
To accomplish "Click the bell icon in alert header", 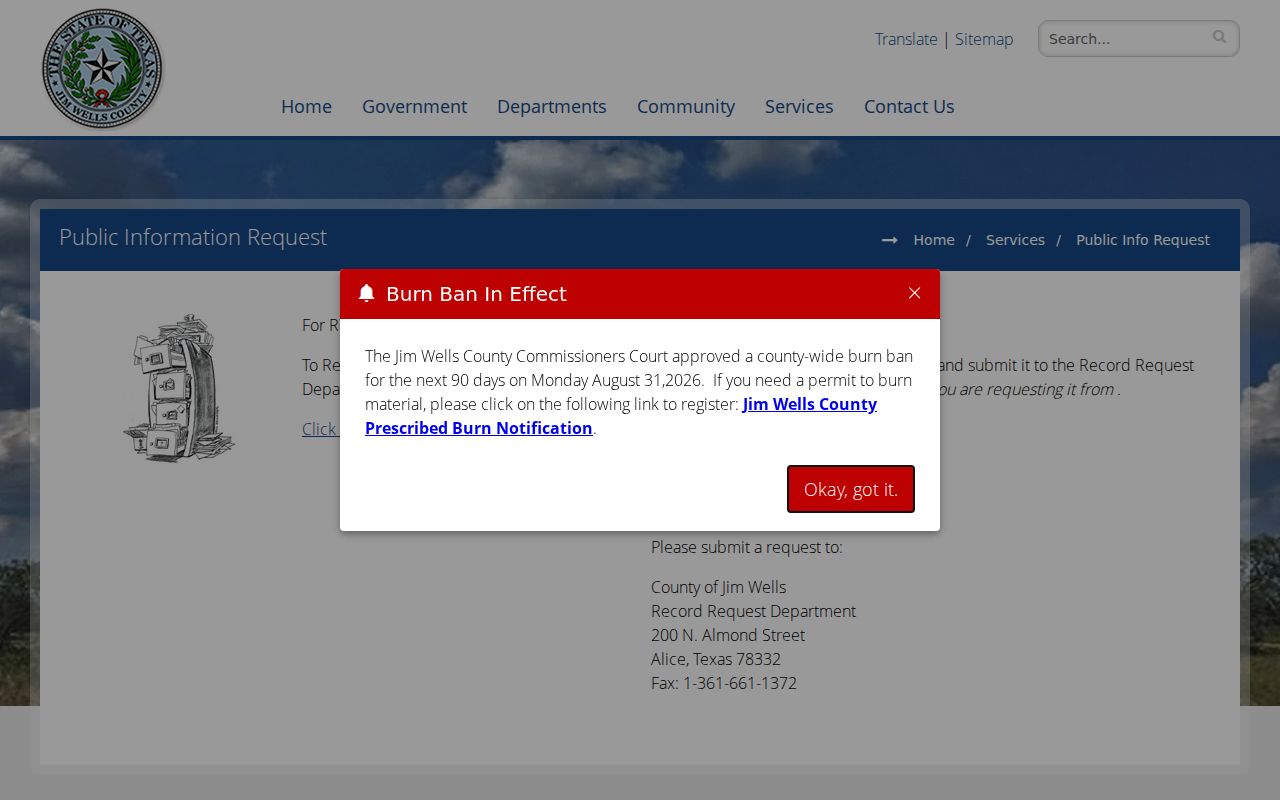I will click(x=366, y=293).
